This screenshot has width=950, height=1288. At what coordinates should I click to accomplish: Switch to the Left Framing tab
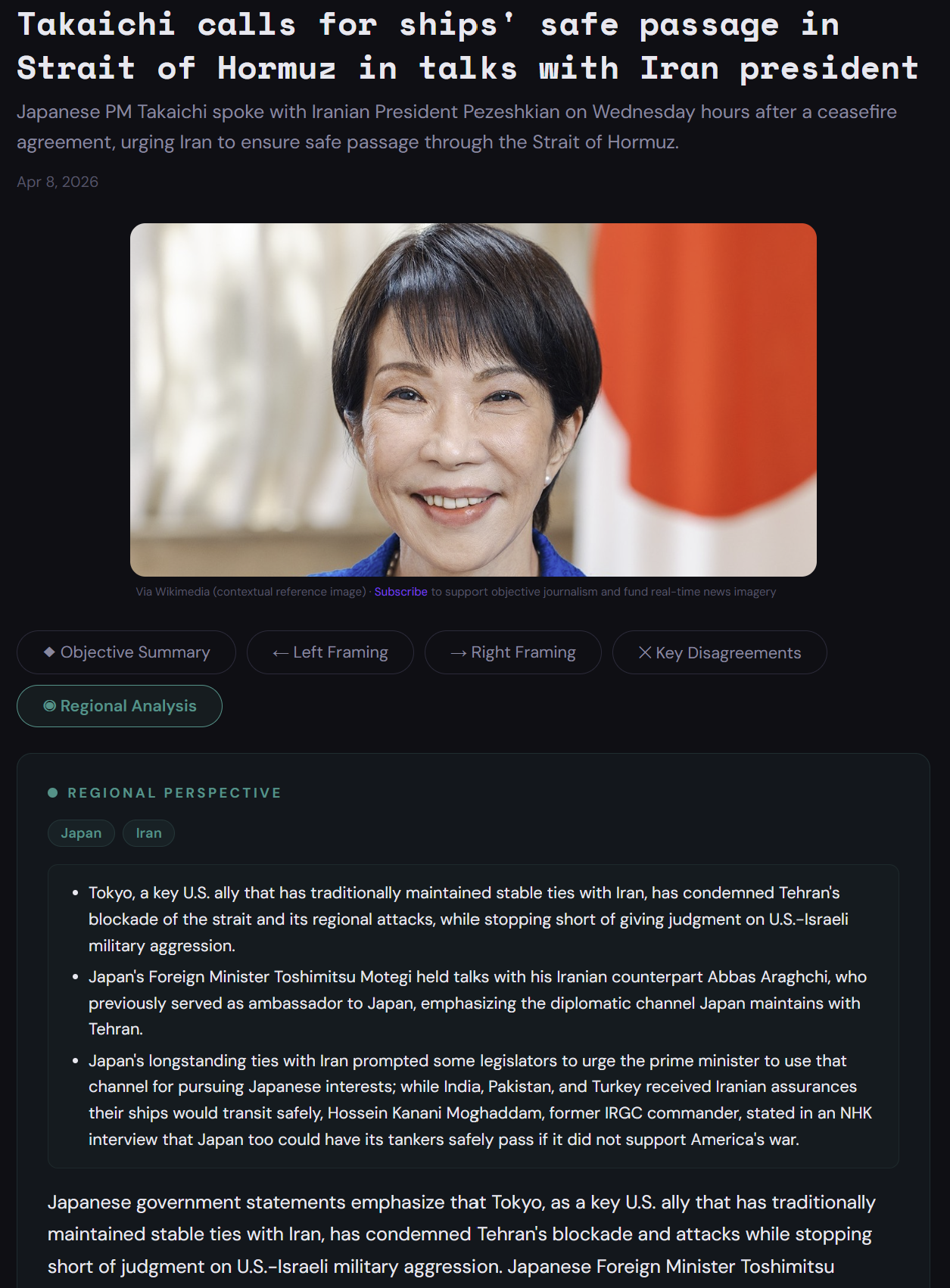click(330, 652)
